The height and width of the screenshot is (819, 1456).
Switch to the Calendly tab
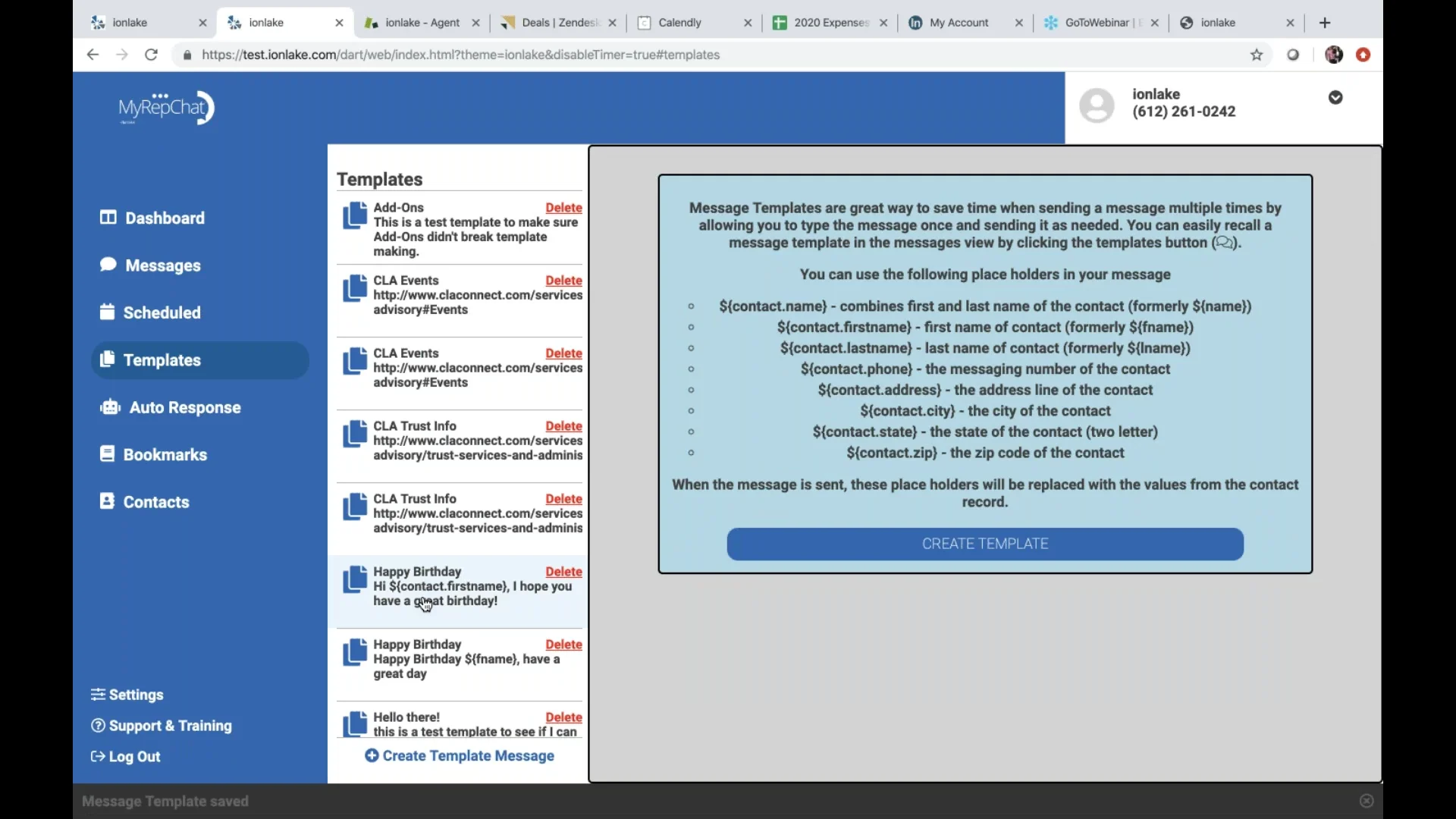coord(694,23)
